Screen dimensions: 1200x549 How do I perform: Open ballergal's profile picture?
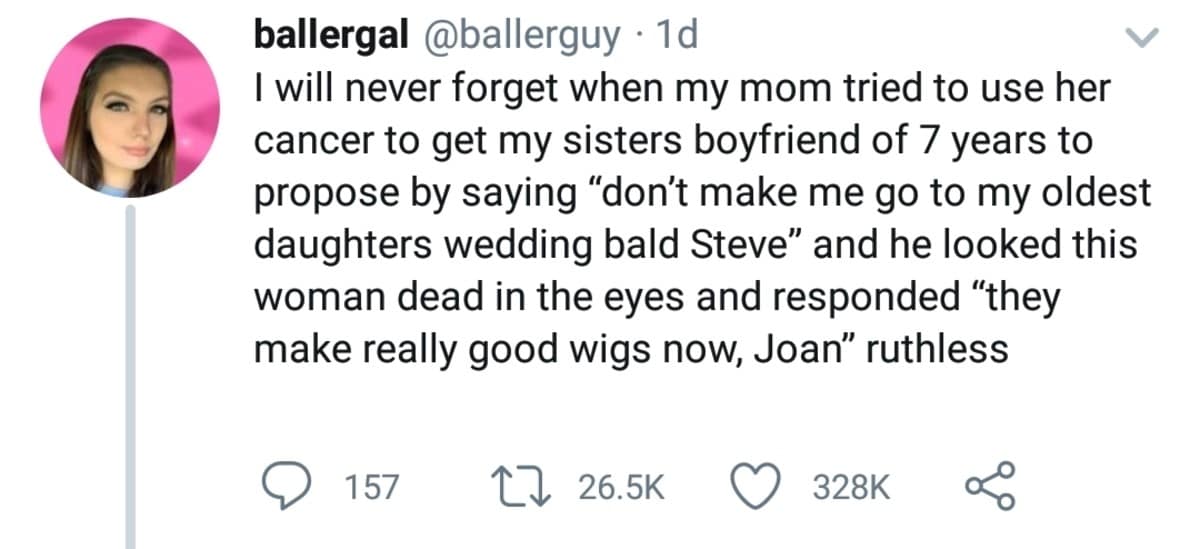pyautogui.click(x=130, y=107)
